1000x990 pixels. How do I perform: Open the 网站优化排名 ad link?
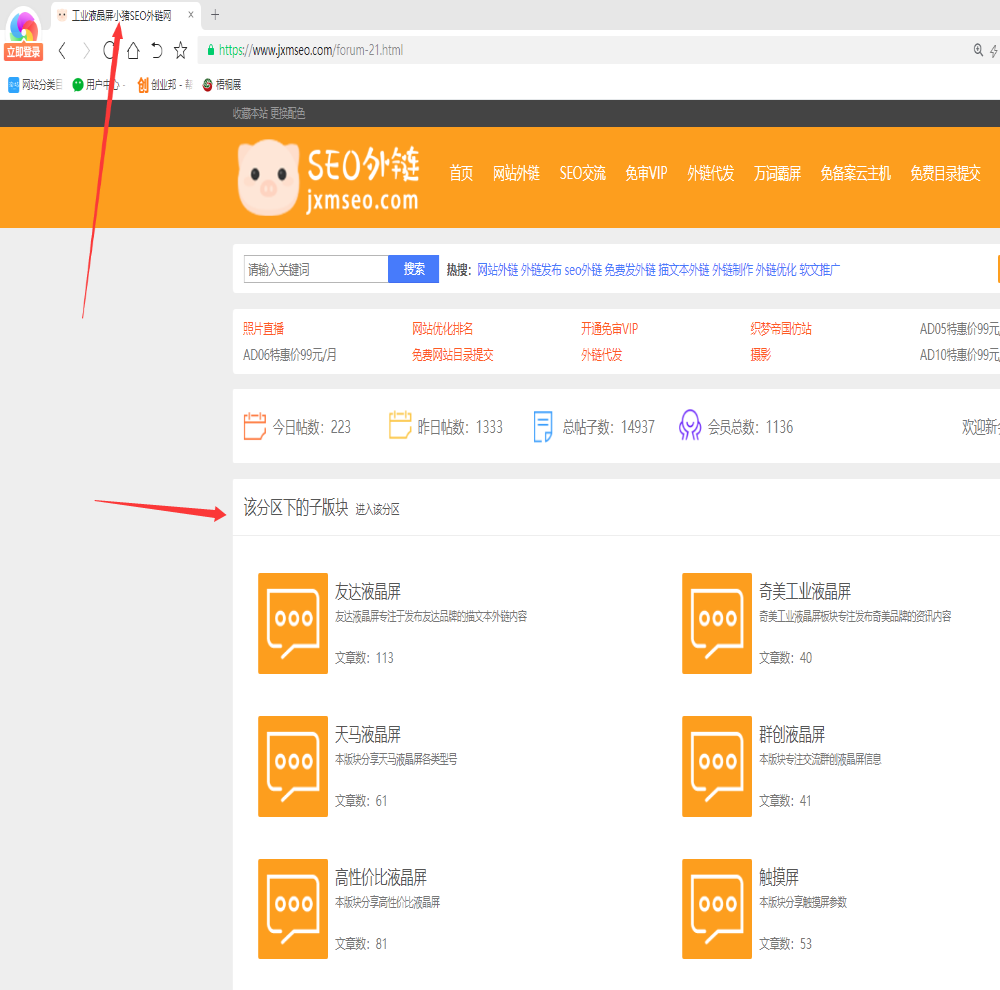443,329
